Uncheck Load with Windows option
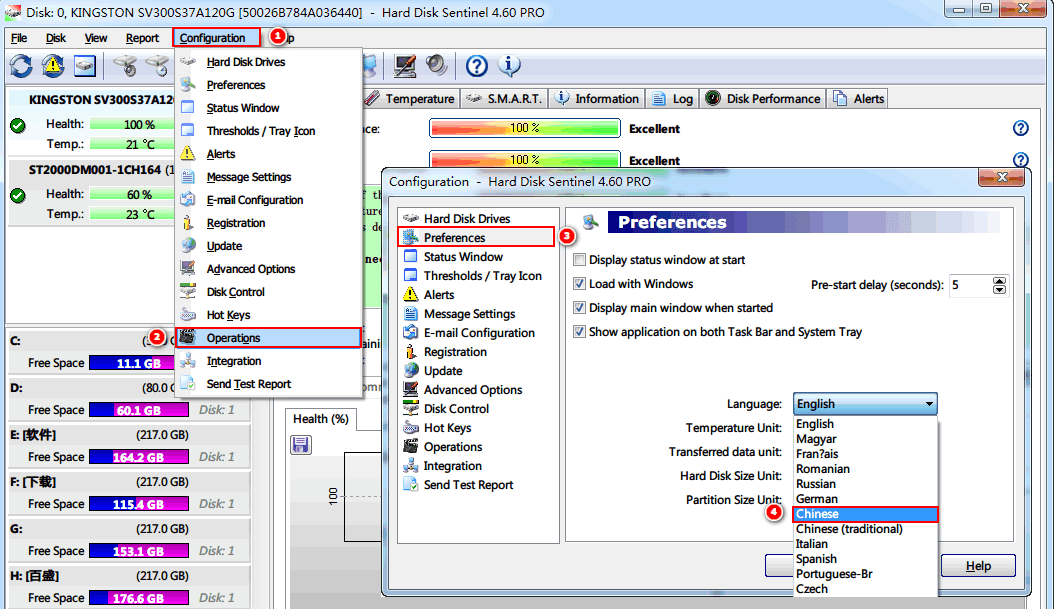Viewport: 1055px width, 609px height. click(580, 284)
